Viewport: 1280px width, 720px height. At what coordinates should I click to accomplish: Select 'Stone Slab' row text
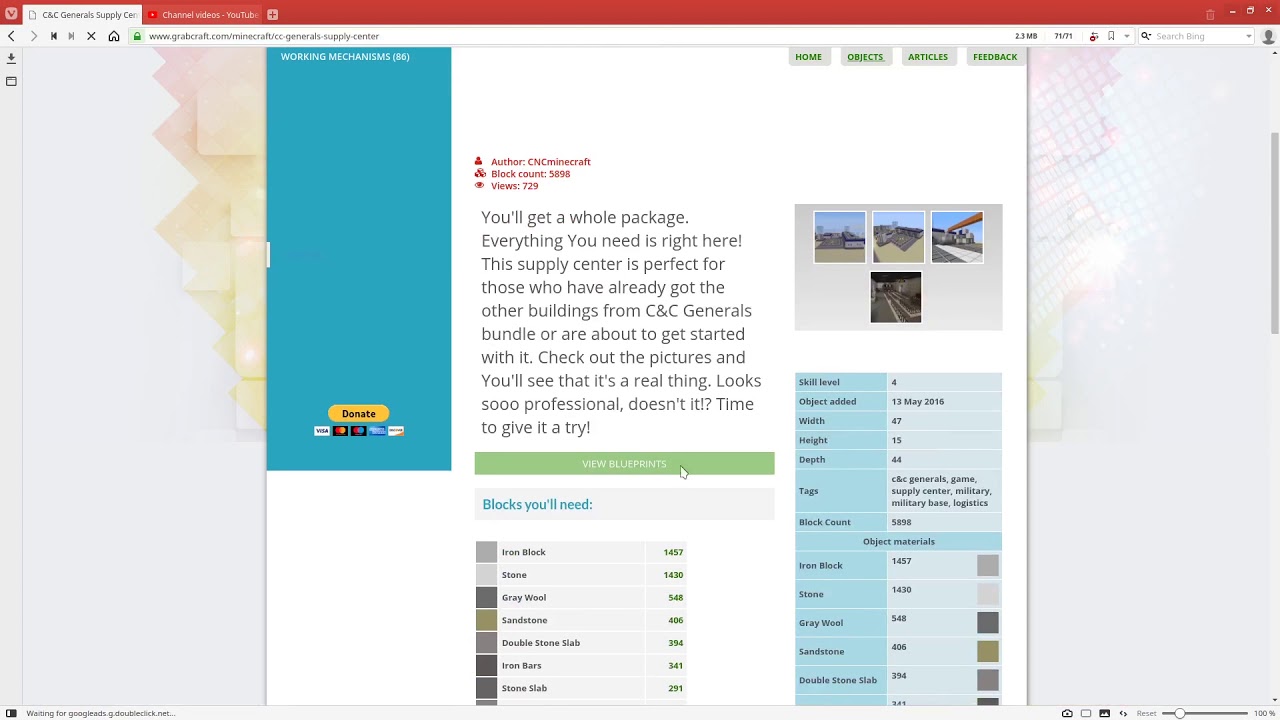[524, 688]
